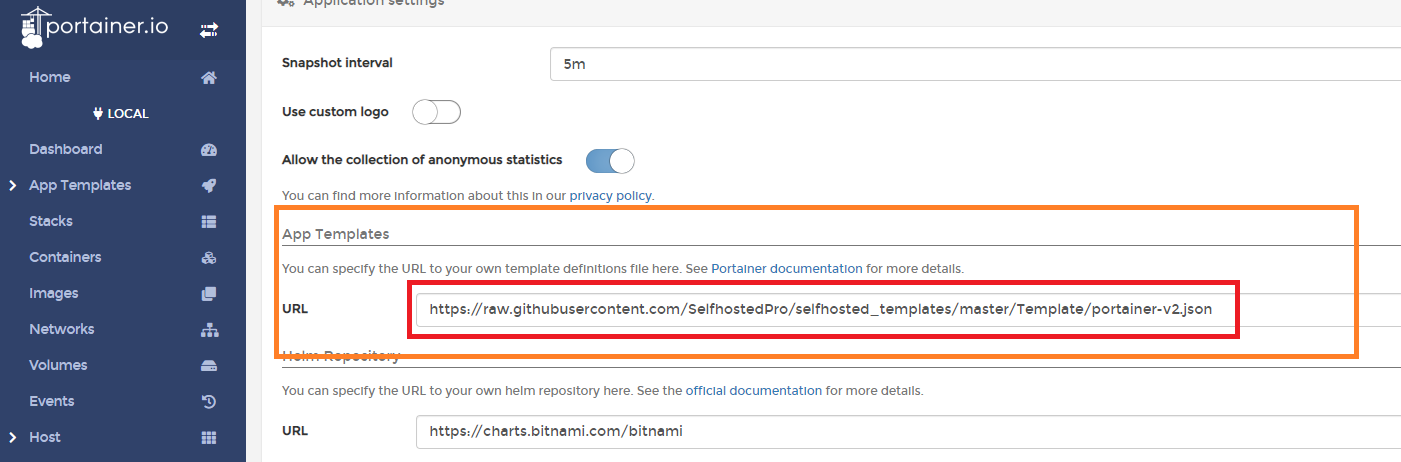This screenshot has width=1401, height=462.
Task: Click the Helm repository URL field
Action: click(908, 431)
